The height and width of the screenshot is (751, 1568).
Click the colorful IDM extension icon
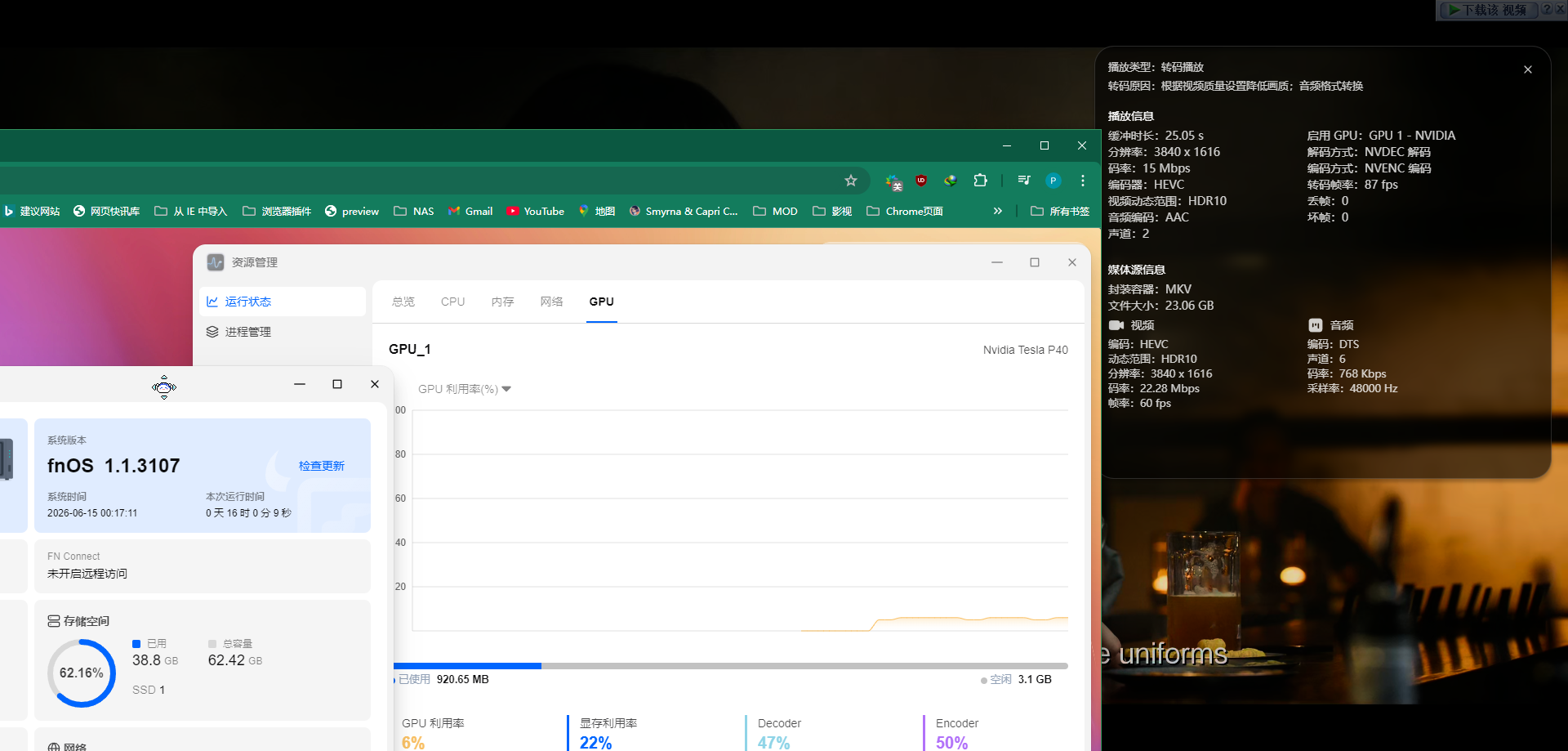pyautogui.click(x=951, y=181)
